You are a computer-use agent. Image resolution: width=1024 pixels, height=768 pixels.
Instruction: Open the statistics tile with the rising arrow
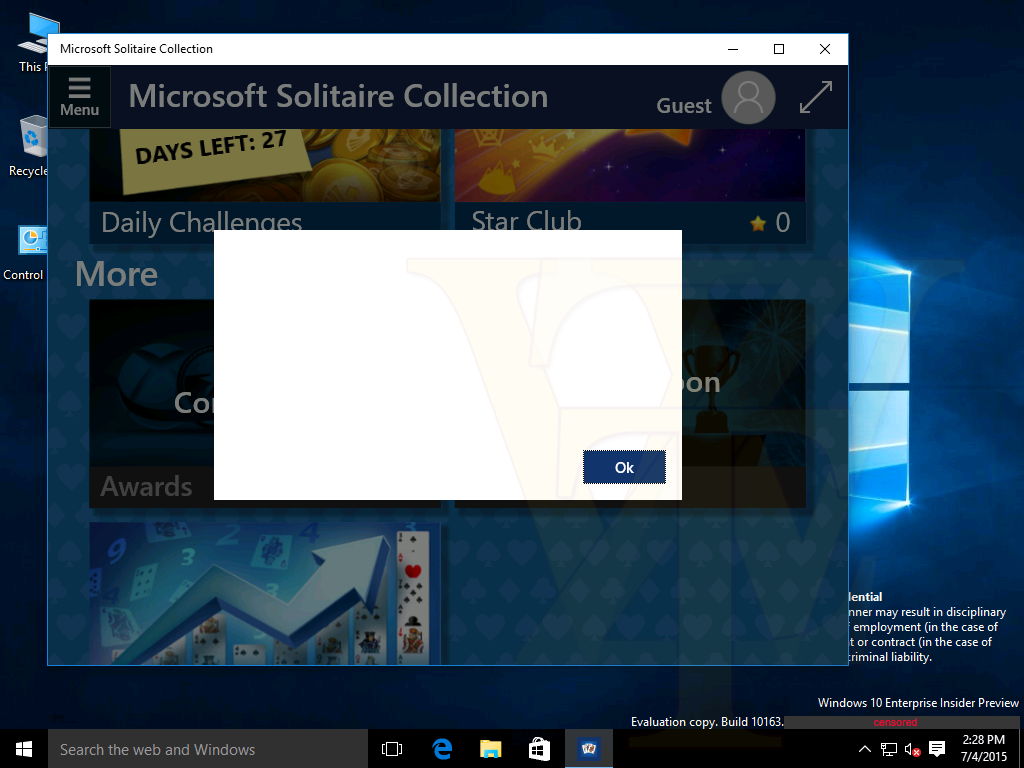tap(265, 593)
